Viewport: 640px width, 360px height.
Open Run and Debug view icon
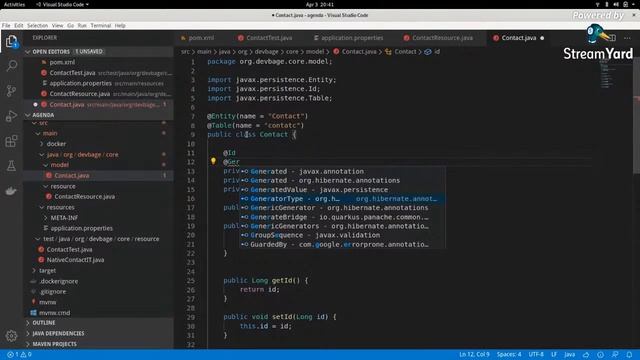[x=11, y=116]
